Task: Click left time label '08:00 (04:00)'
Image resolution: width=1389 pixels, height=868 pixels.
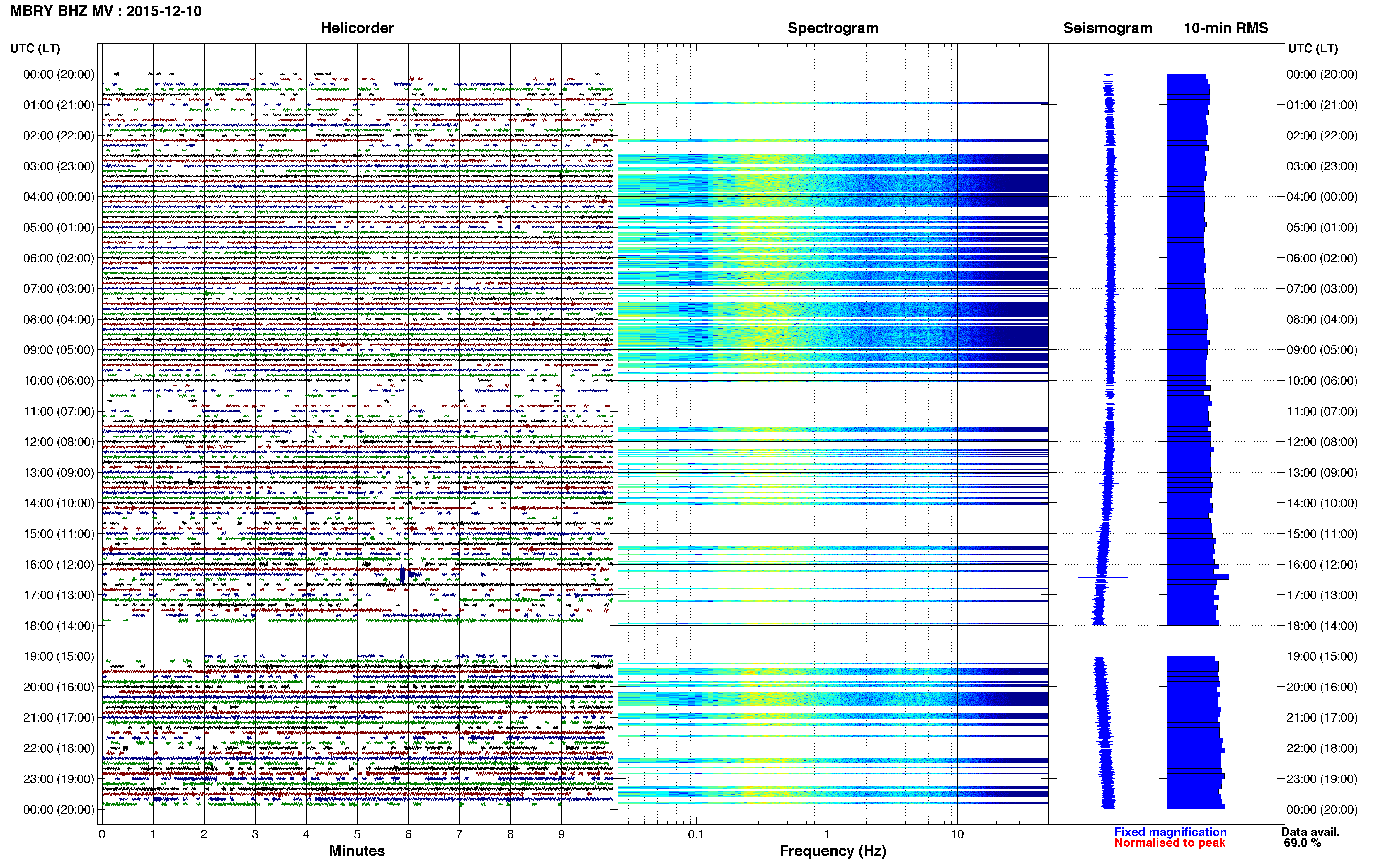Action: tap(59, 320)
